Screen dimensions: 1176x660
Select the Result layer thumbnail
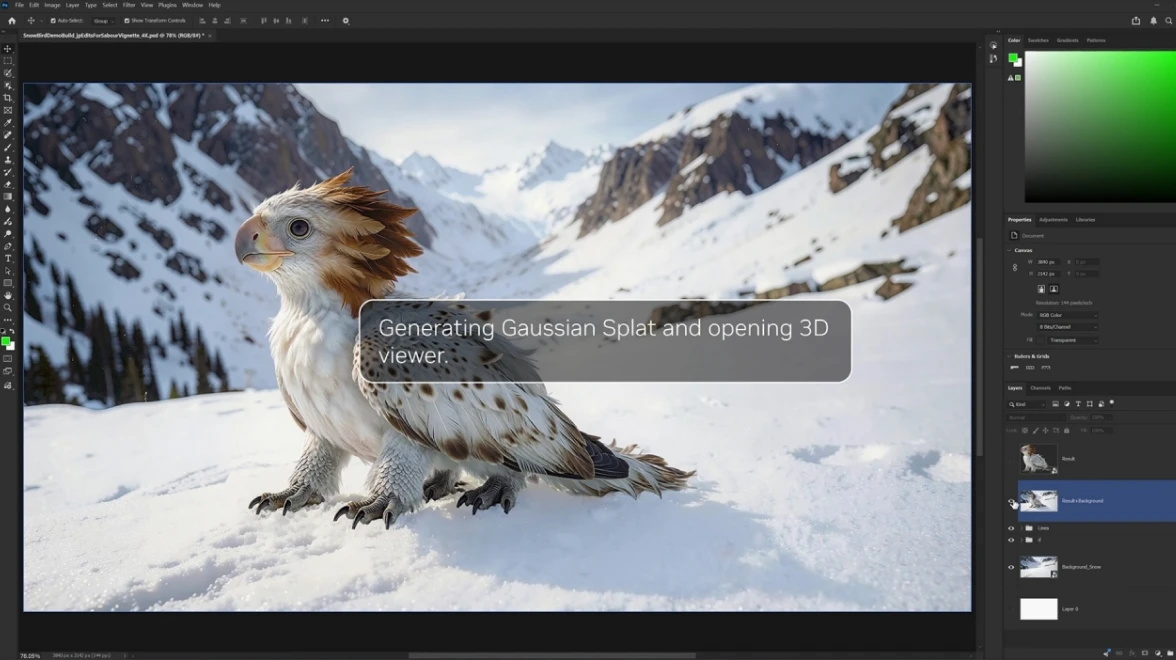tap(1039, 458)
